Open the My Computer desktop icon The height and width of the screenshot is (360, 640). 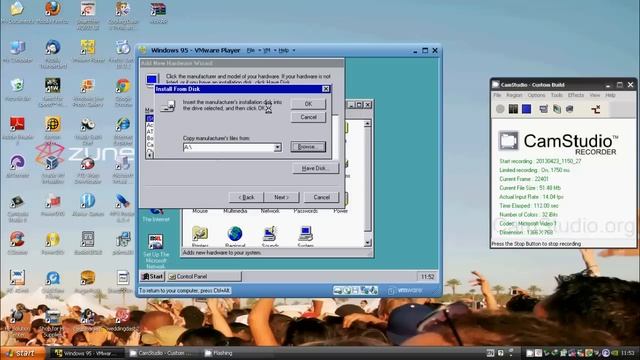click(x=17, y=48)
